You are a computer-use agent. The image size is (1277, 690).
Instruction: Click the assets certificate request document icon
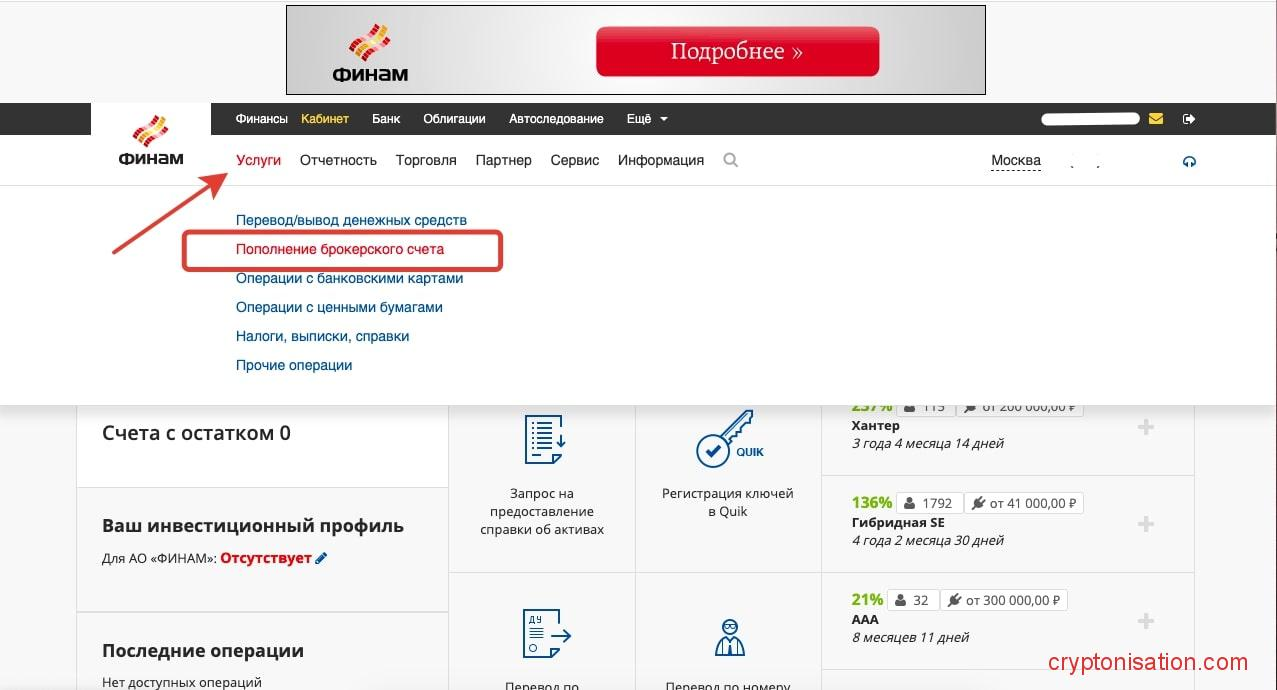click(541, 440)
